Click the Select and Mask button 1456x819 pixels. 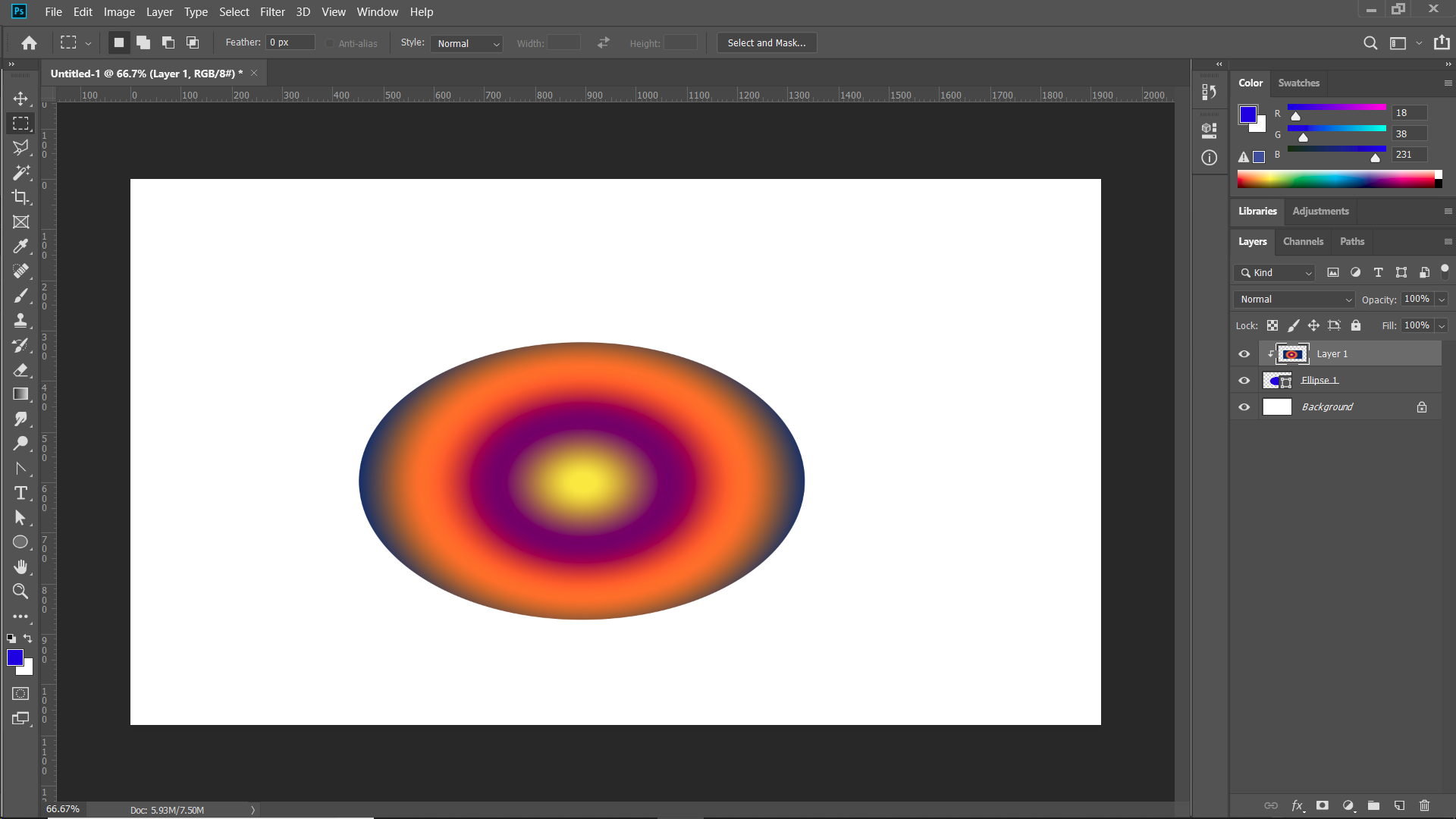click(x=766, y=42)
